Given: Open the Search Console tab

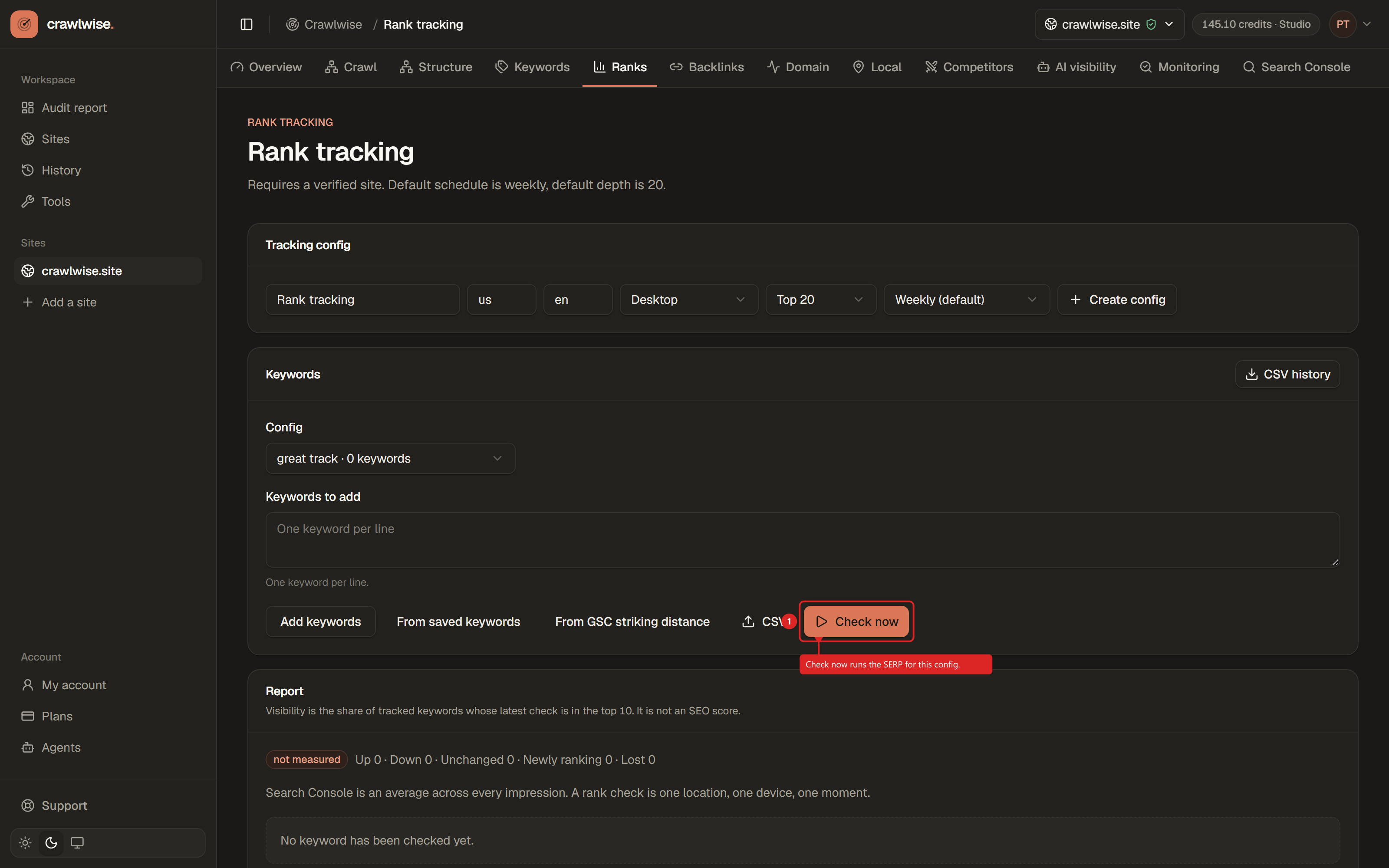Looking at the screenshot, I should click(1296, 67).
